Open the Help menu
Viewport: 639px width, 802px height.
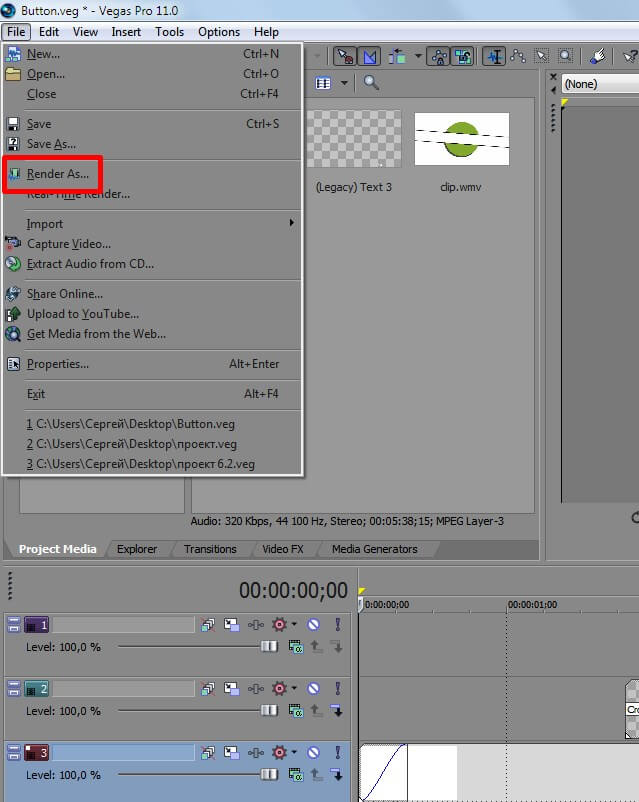pyautogui.click(x=266, y=32)
